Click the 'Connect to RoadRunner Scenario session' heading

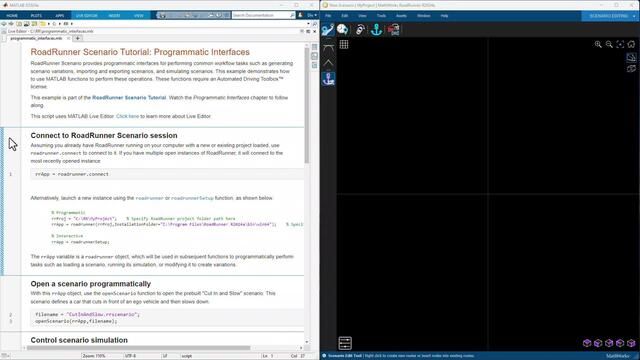[104, 136]
